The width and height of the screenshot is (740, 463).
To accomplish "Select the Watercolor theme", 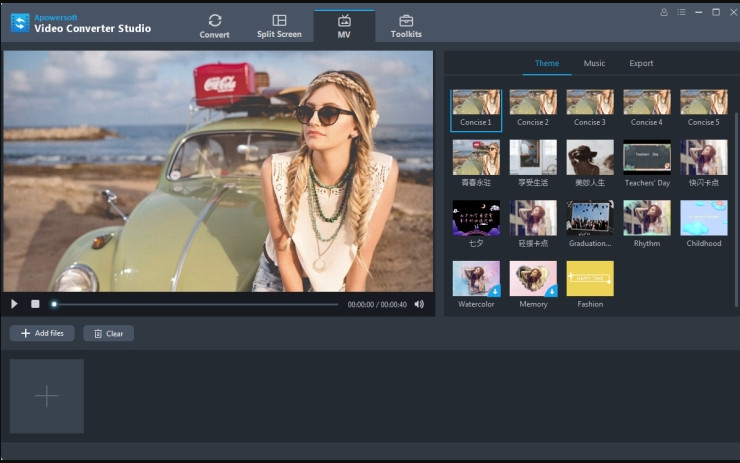I will coord(476,285).
